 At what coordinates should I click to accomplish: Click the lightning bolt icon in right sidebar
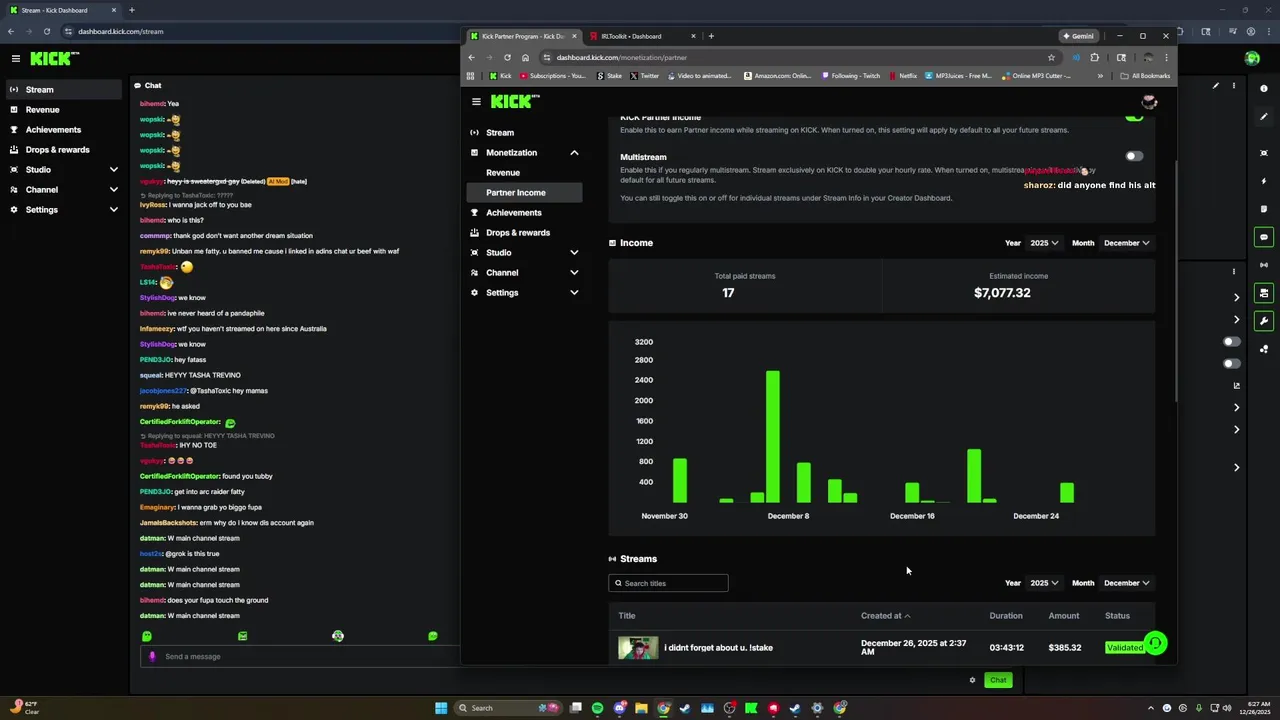(1264, 181)
